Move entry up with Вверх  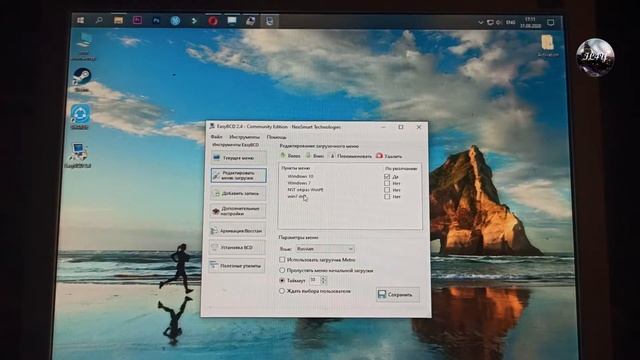[291, 156]
